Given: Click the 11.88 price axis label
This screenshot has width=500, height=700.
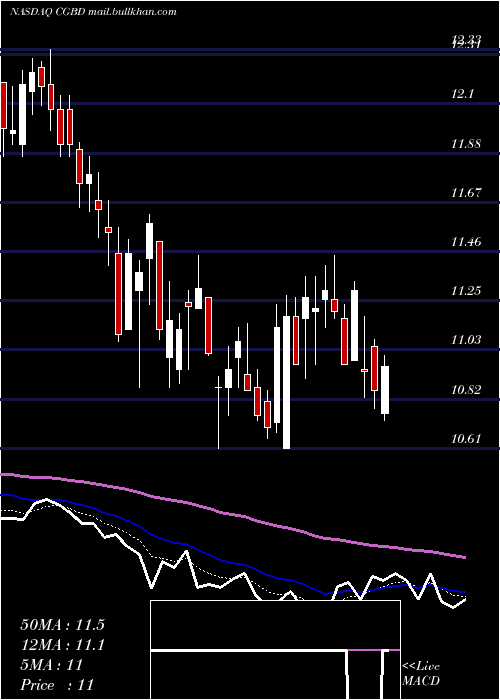Looking at the screenshot, I should tap(466, 144).
